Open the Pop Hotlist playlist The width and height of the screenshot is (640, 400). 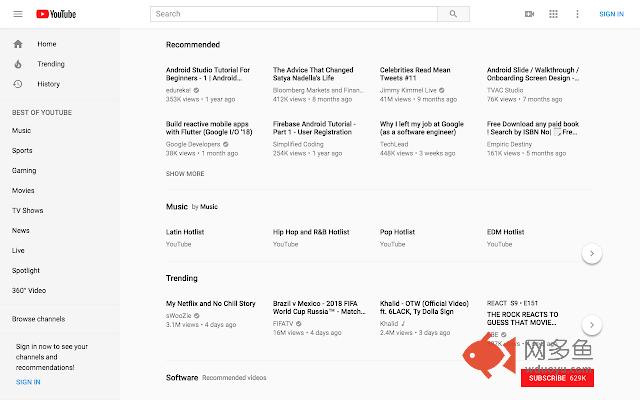397,232
